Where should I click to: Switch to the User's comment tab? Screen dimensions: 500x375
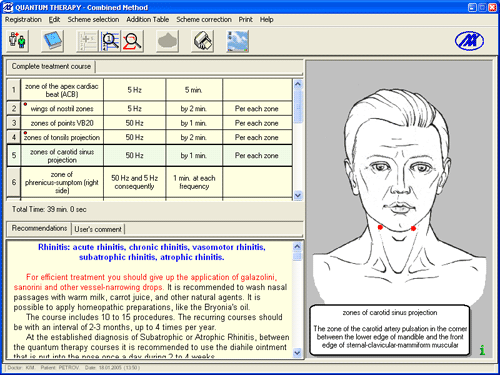pos(98,229)
